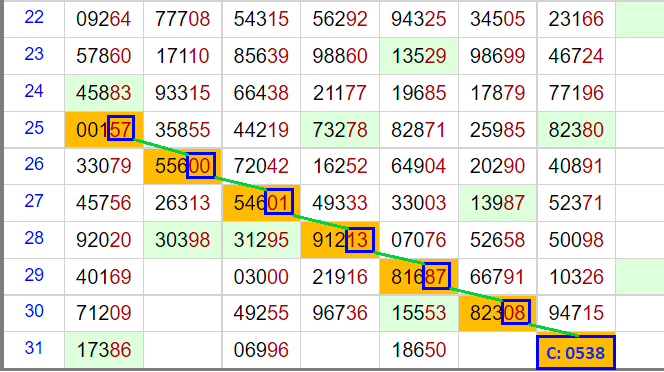Click the orange cell 82308
The width and height of the screenshot is (664, 372).
[x=498, y=313]
